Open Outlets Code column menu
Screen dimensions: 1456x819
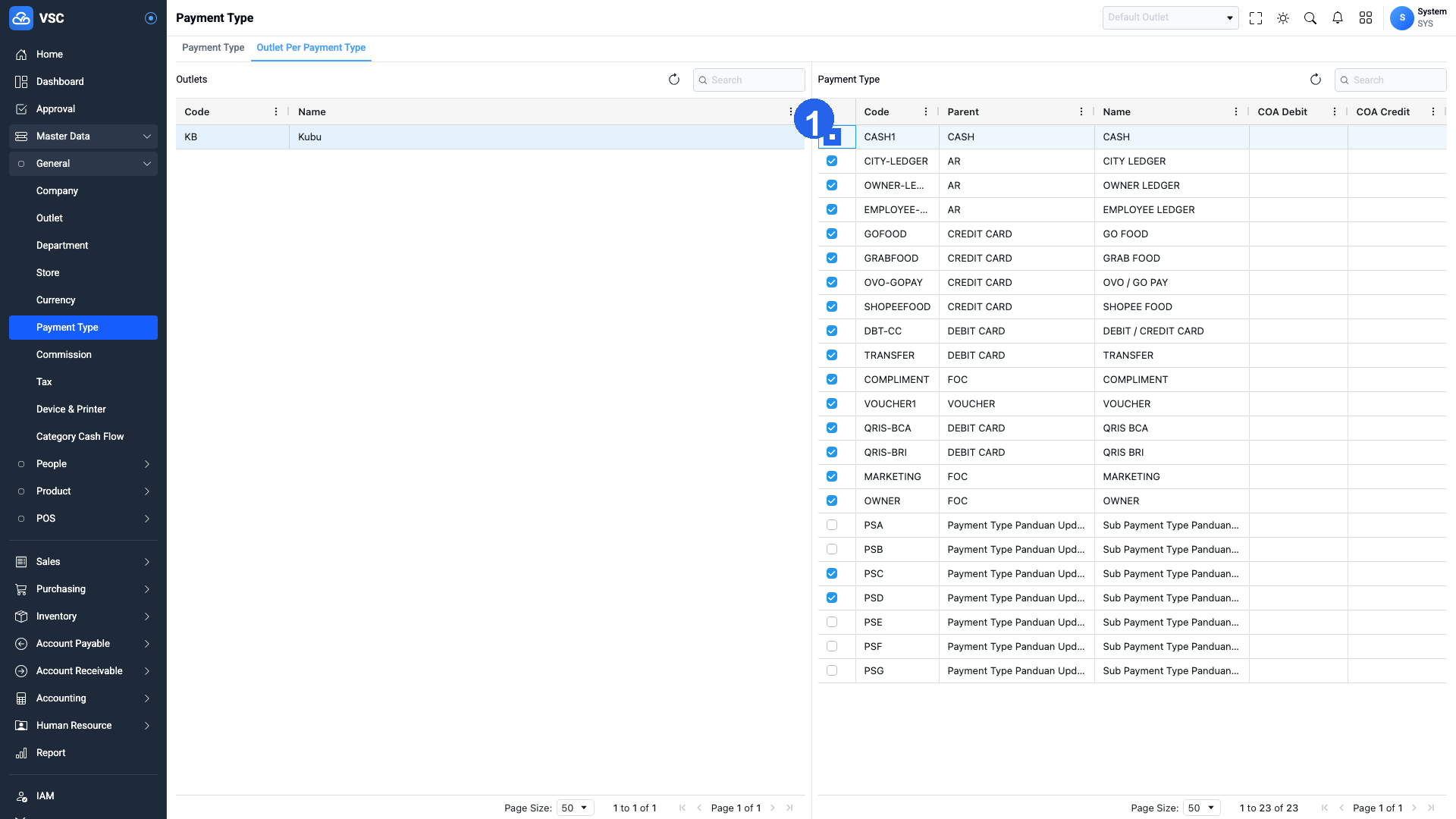click(276, 111)
